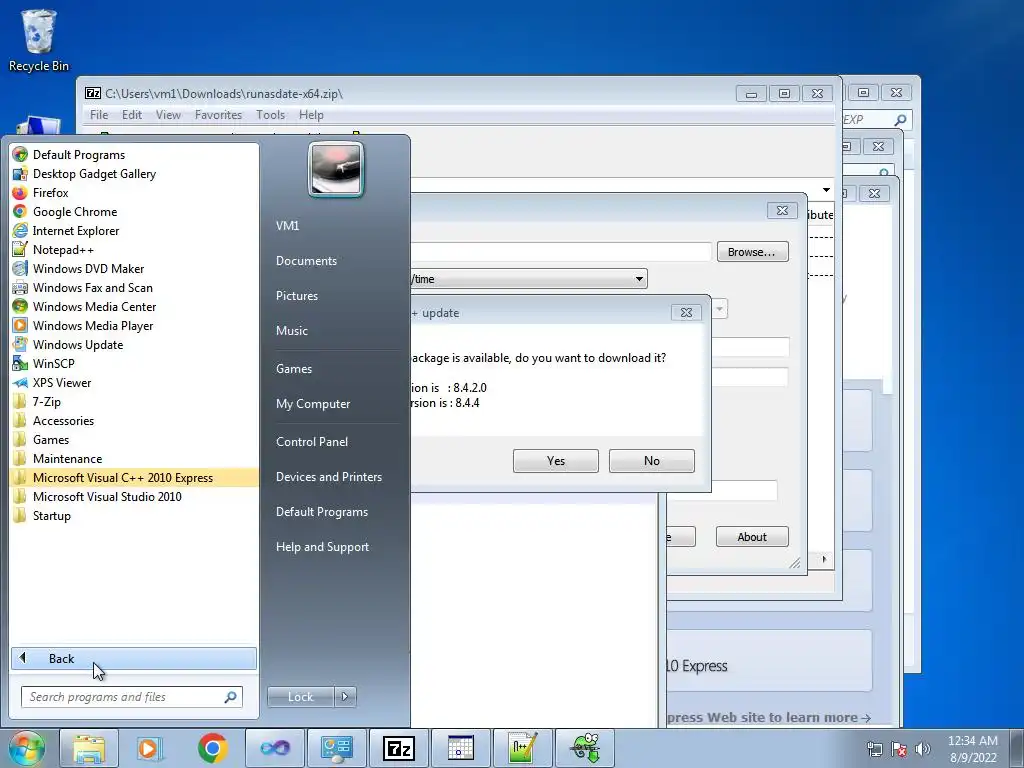
Task: Click the Browse... button
Action: pyautogui.click(x=752, y=252)
